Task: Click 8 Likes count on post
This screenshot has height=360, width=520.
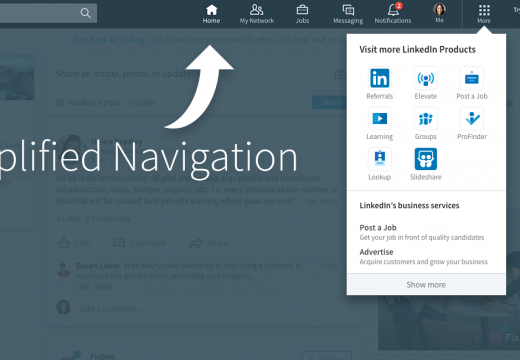Action: (x=68, y=219)
